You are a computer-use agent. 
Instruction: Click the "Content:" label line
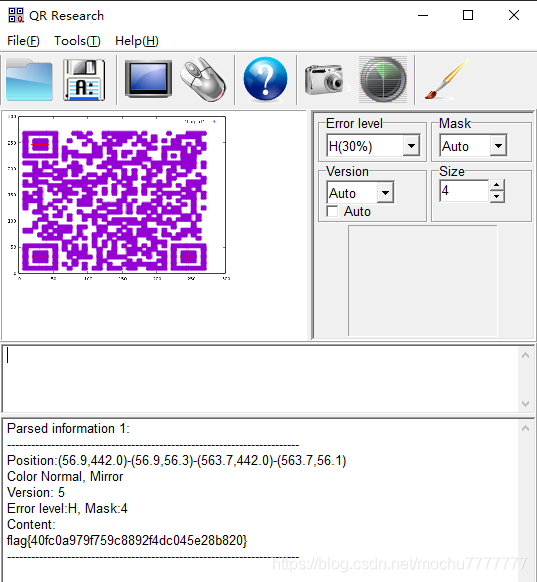point(31,524)
